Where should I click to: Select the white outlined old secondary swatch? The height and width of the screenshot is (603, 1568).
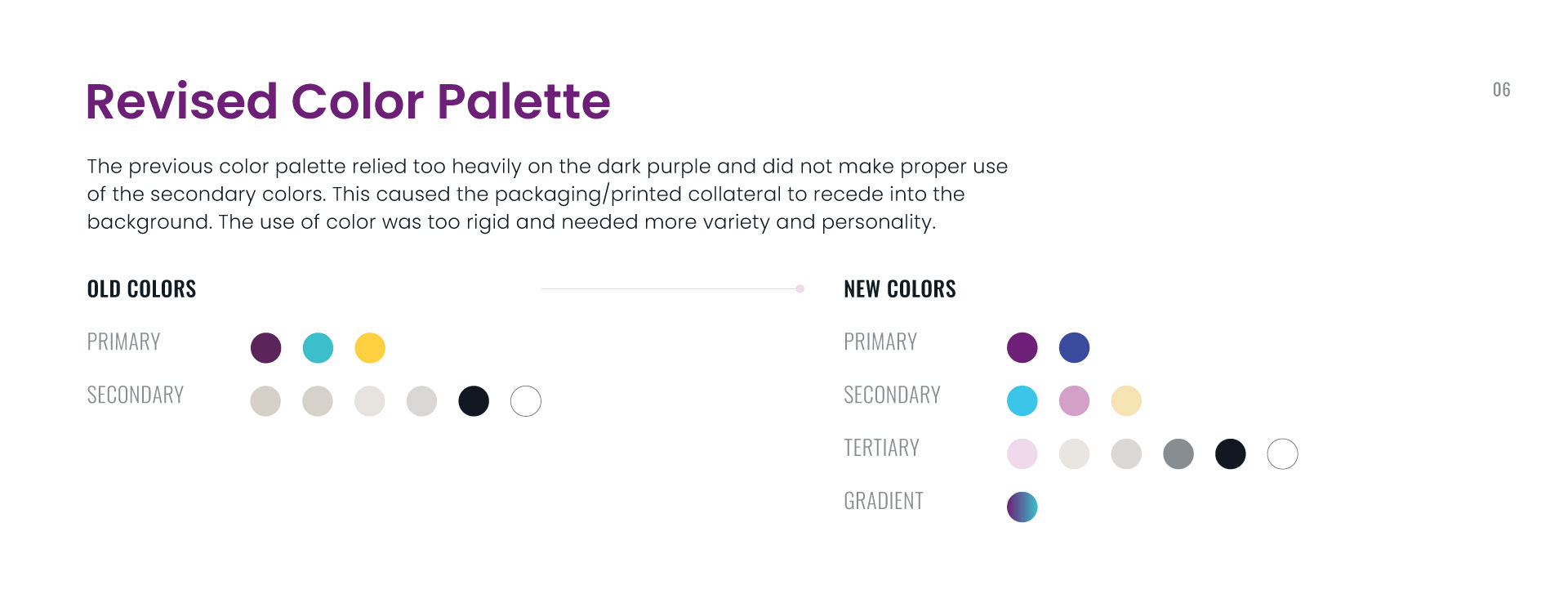tap(526, 400)
